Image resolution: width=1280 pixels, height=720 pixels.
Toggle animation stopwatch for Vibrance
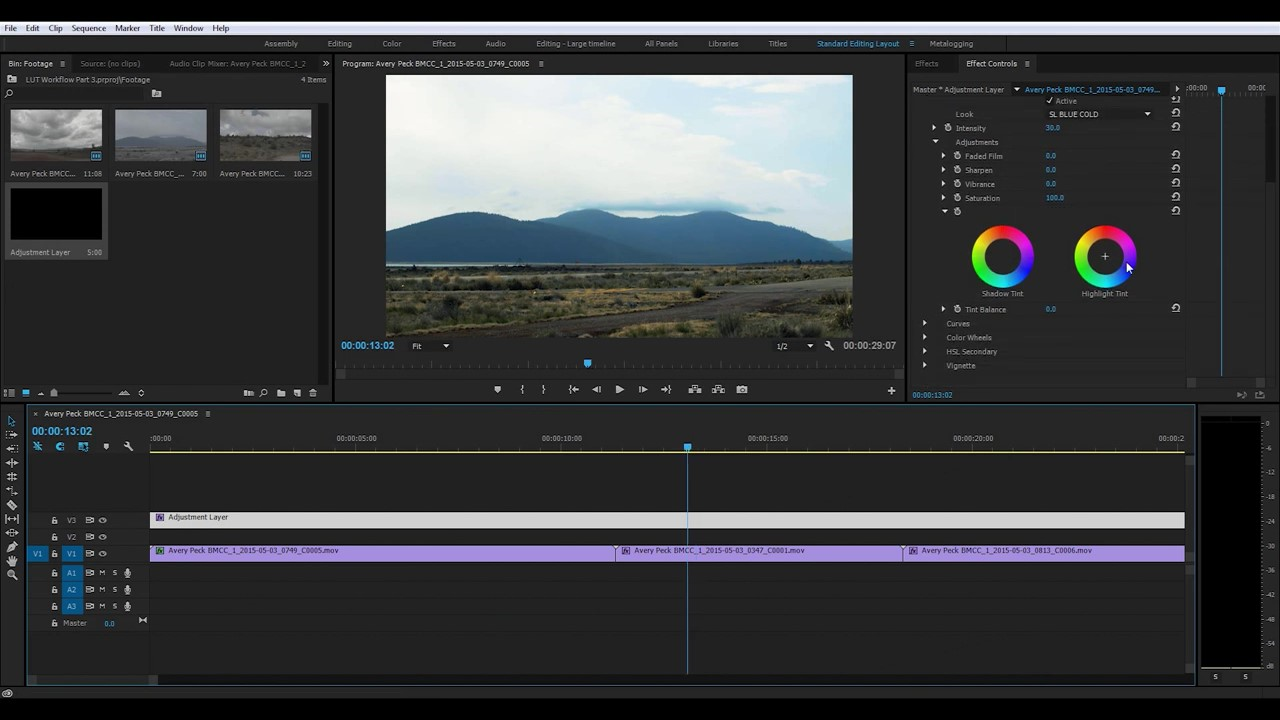957,184
